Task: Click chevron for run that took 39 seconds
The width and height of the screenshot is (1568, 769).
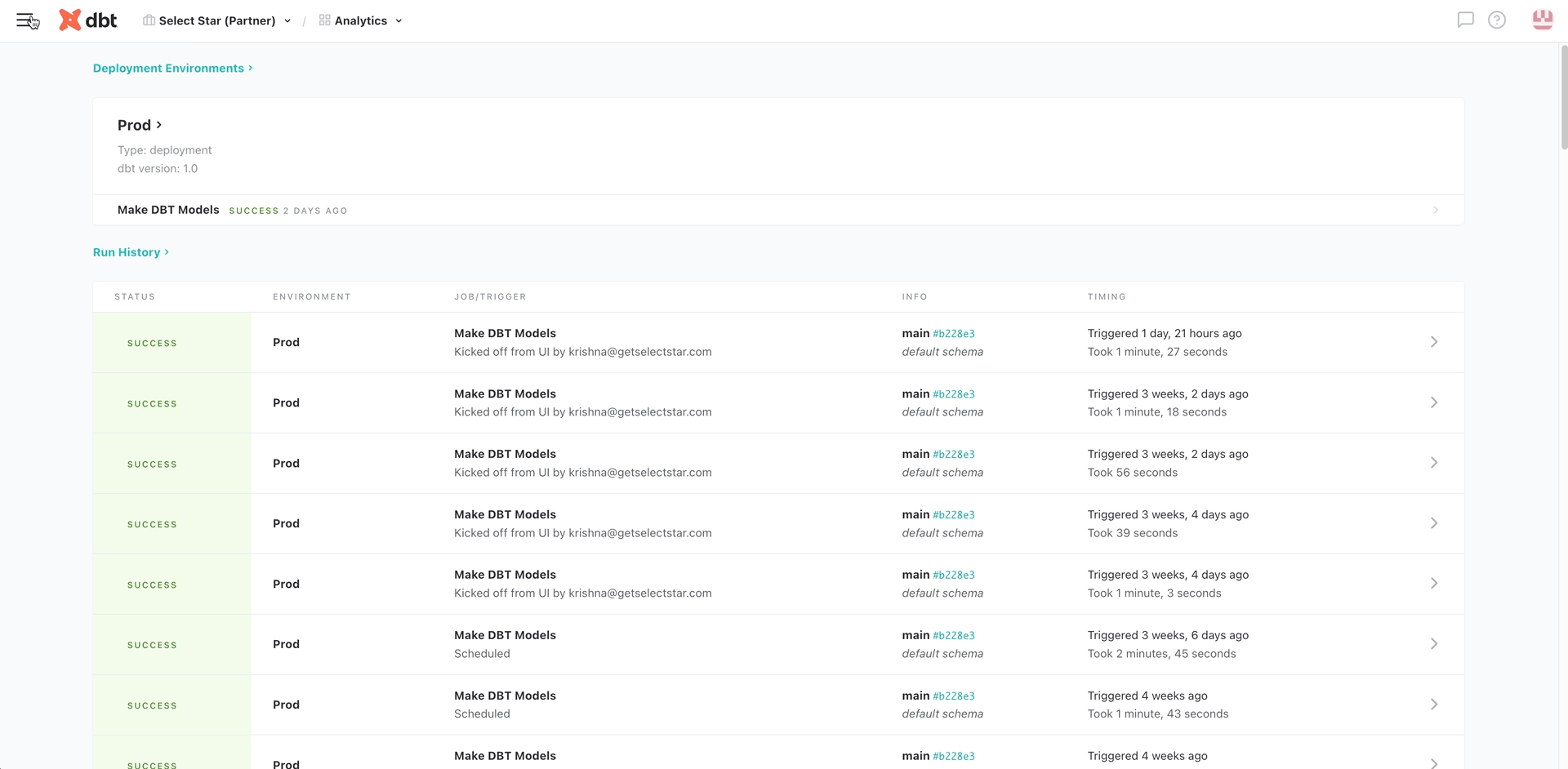Action: pos(1434,523)
